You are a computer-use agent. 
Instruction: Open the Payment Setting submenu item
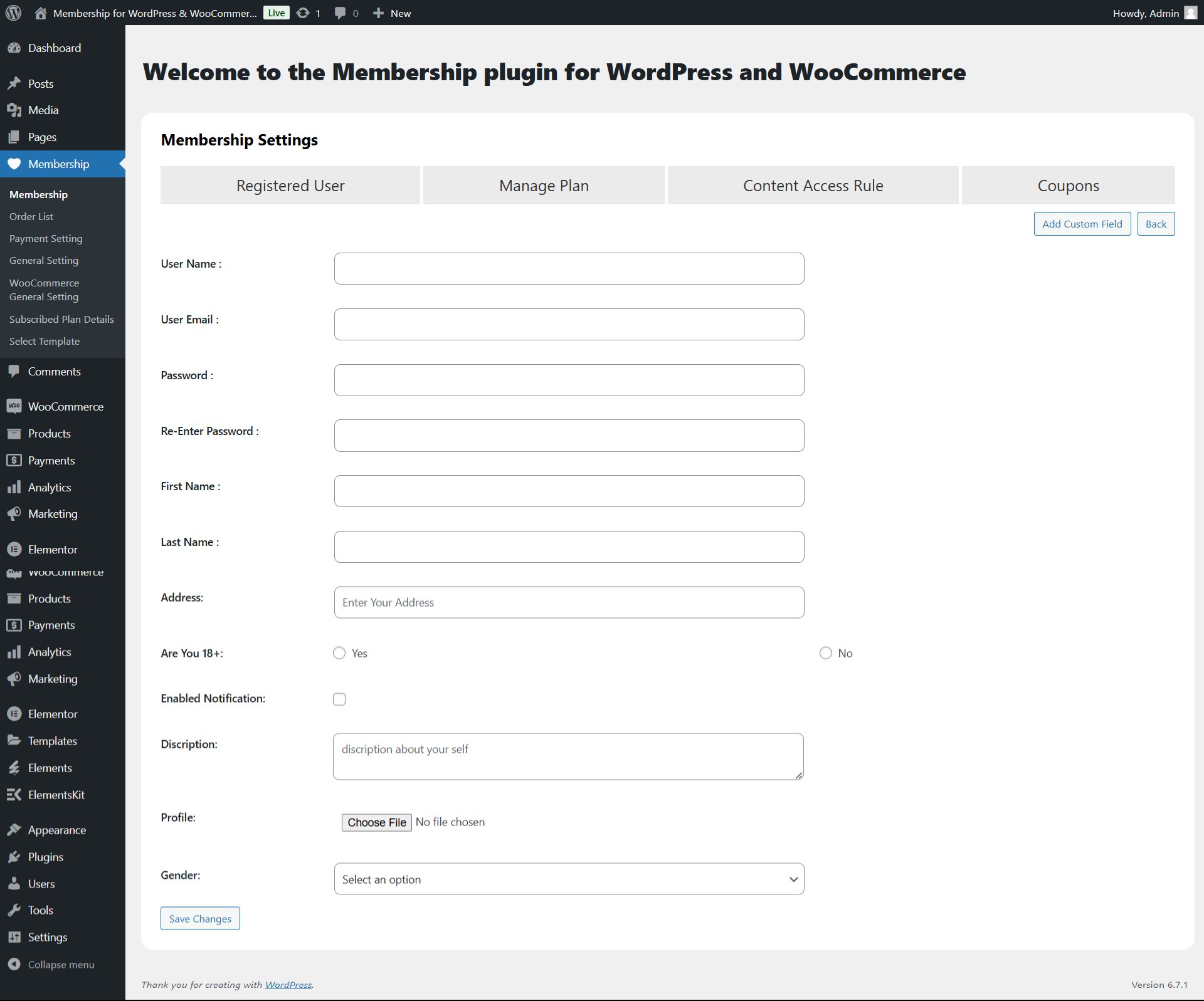(x=46, y=239)
